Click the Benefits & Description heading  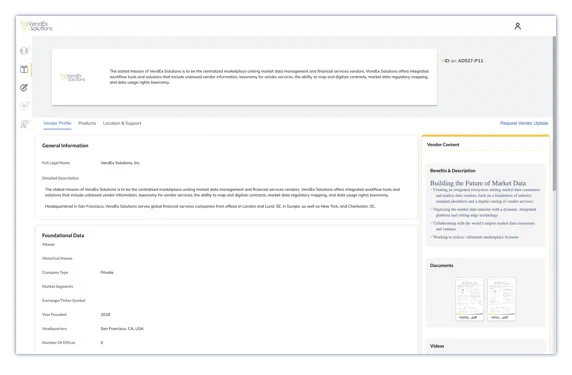click(x=452, y=171)
